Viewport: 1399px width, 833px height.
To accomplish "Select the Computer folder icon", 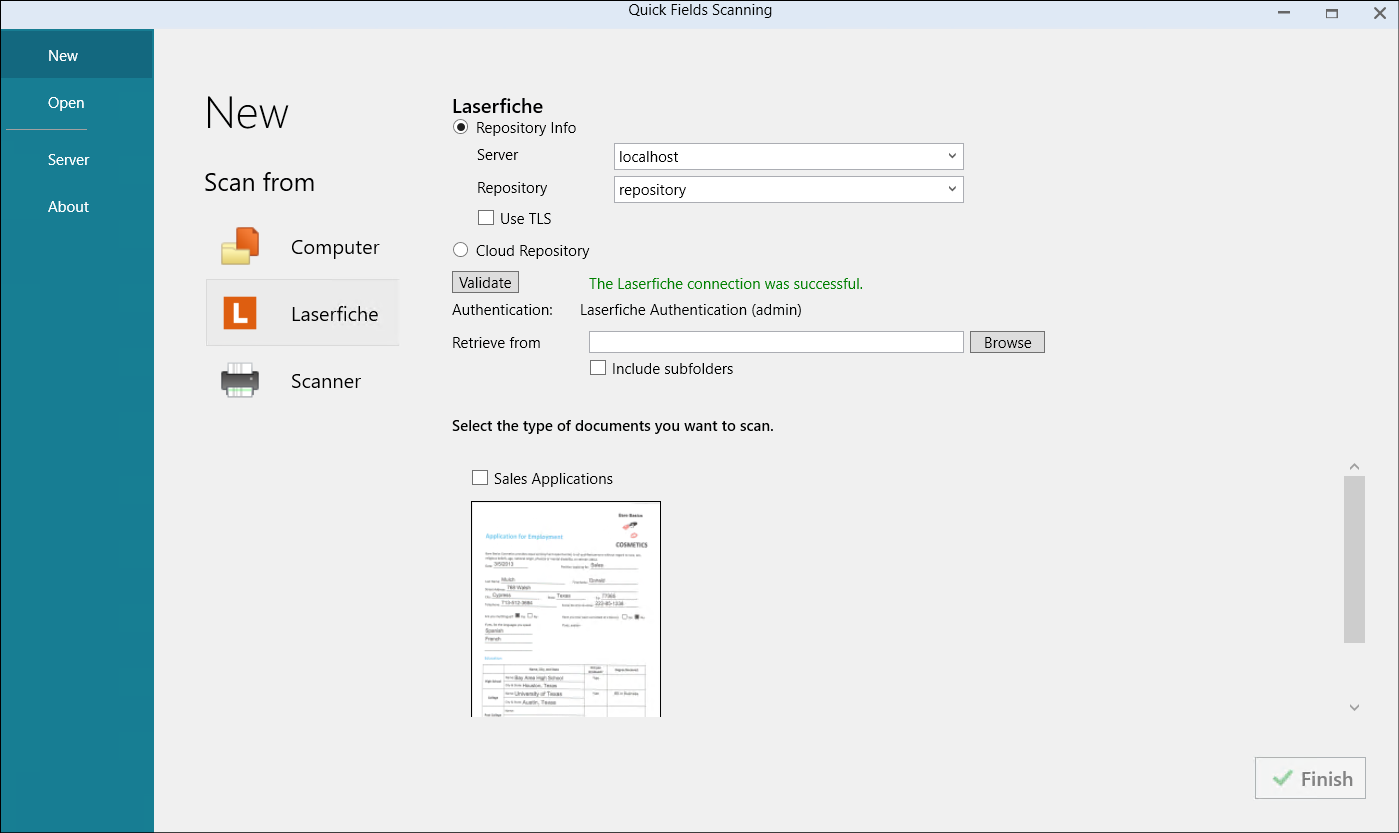I will 240,247.
